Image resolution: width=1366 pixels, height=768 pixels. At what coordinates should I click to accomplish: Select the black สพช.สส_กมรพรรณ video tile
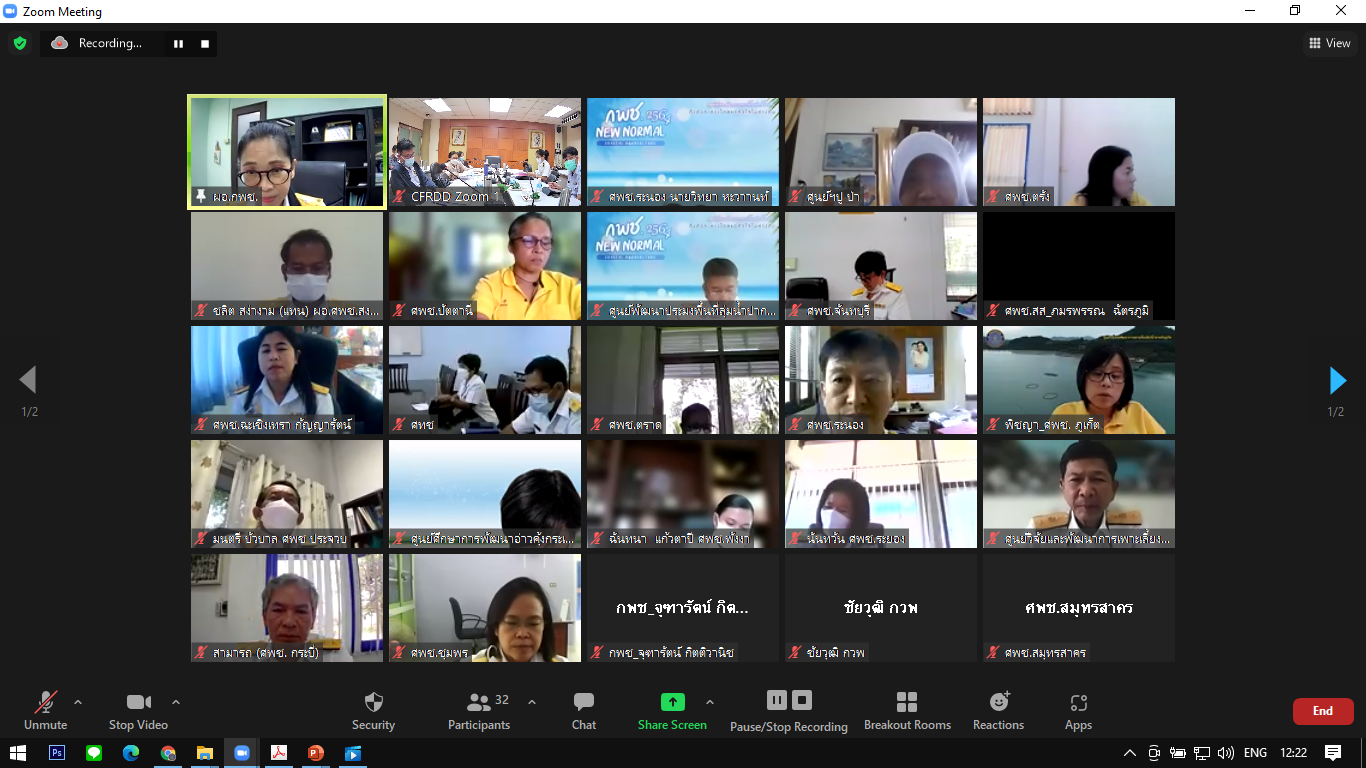[1079, 266]
